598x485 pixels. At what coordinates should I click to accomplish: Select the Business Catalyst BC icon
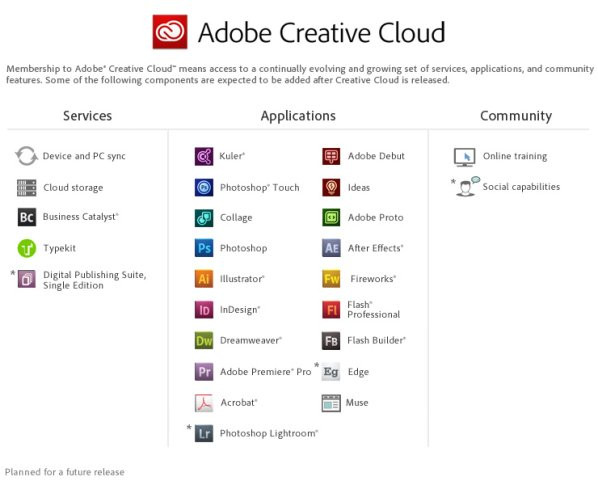(x=27, y=217)
